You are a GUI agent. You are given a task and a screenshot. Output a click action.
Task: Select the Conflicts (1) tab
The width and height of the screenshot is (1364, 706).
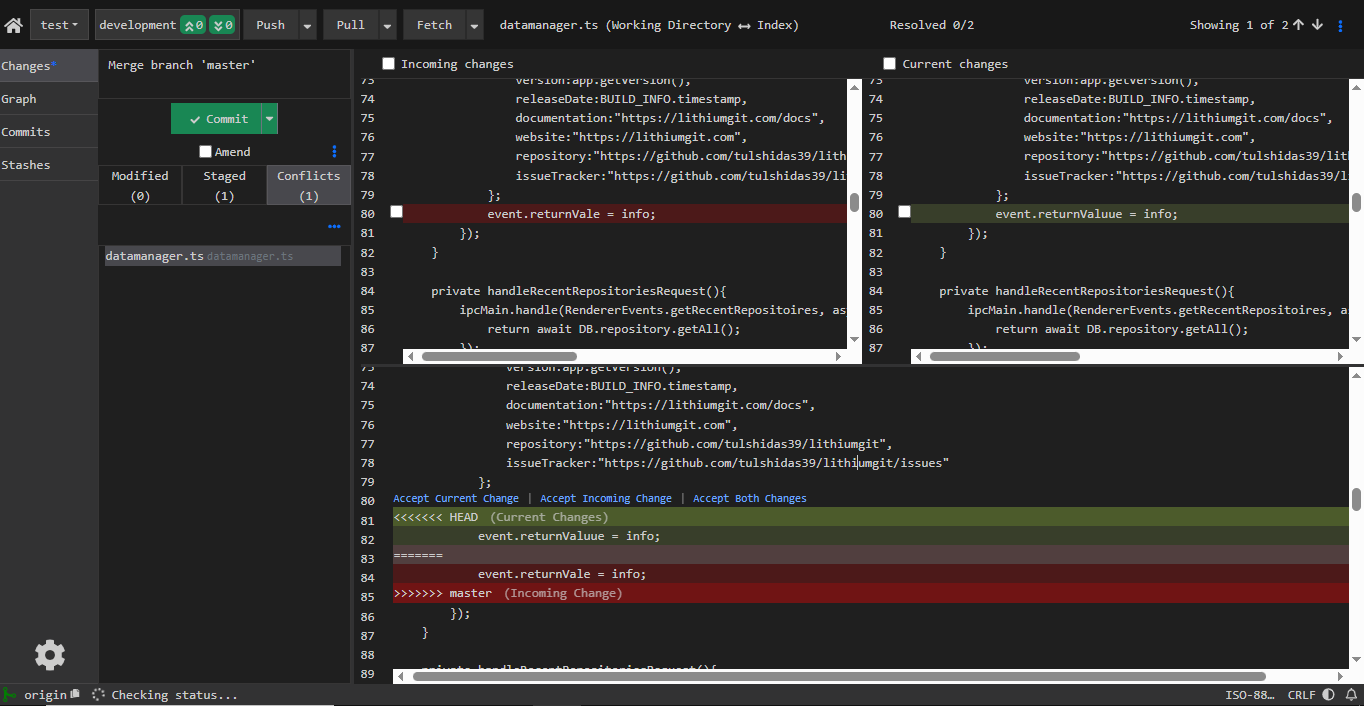pyautogui.click(x=309, y=186)
